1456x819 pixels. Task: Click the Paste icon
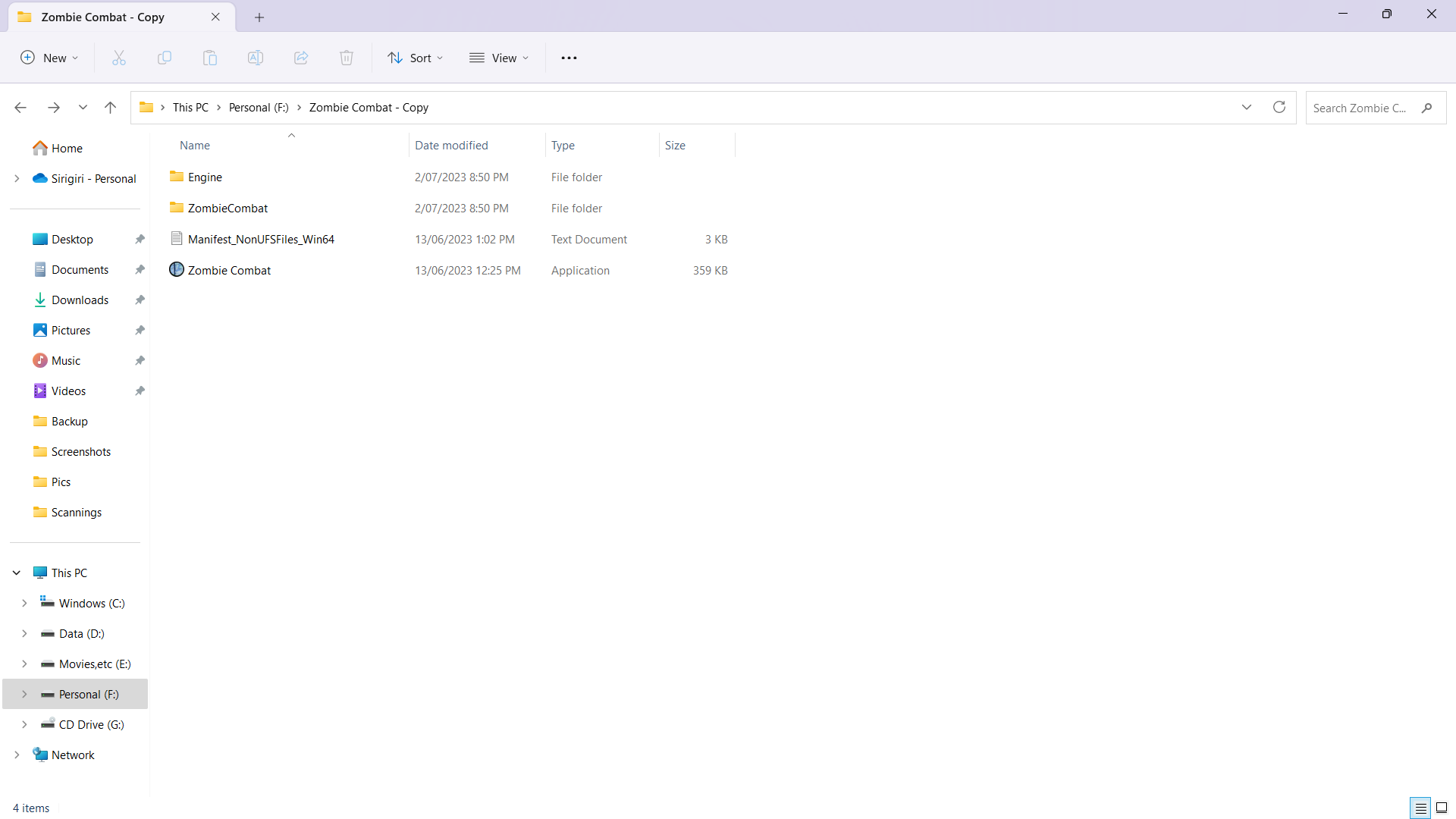click(209, 58)
